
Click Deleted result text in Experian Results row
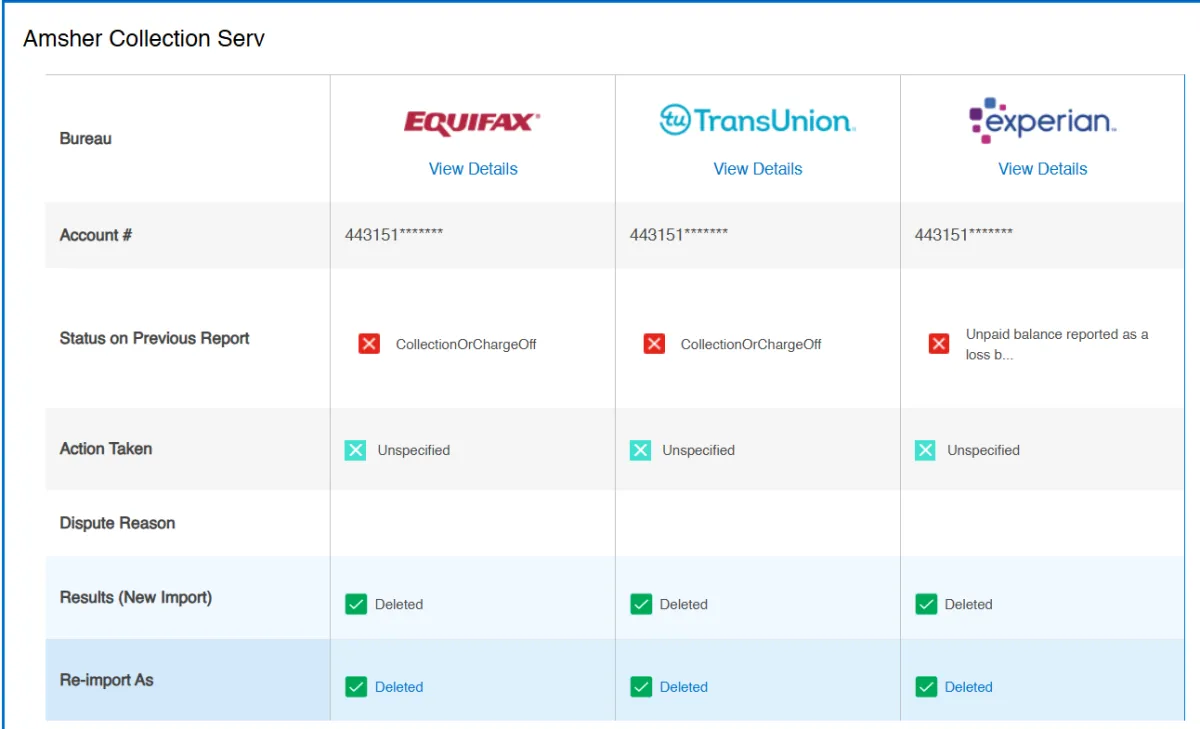pyautogui.click(x=969, y=604)
